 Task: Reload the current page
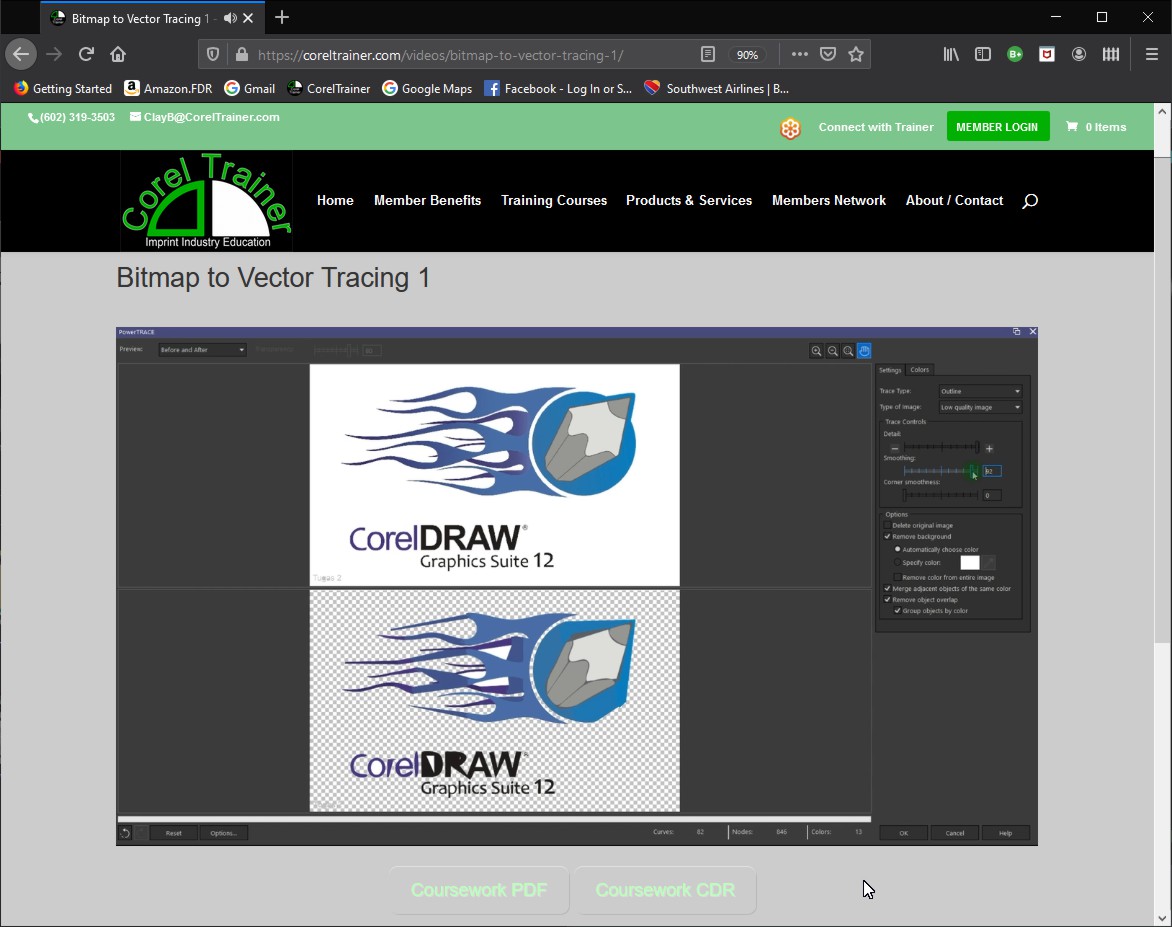tap(86, 54)
